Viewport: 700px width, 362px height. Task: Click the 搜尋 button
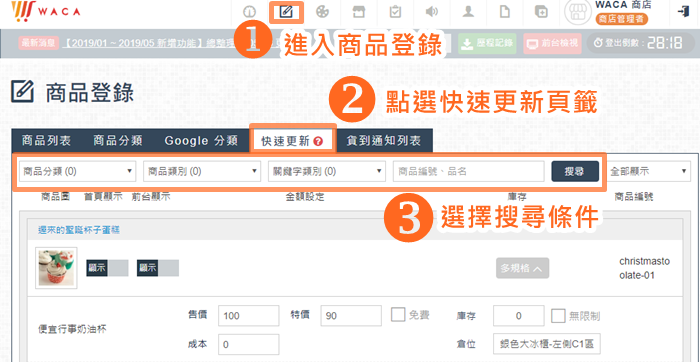tap(575, 171)
